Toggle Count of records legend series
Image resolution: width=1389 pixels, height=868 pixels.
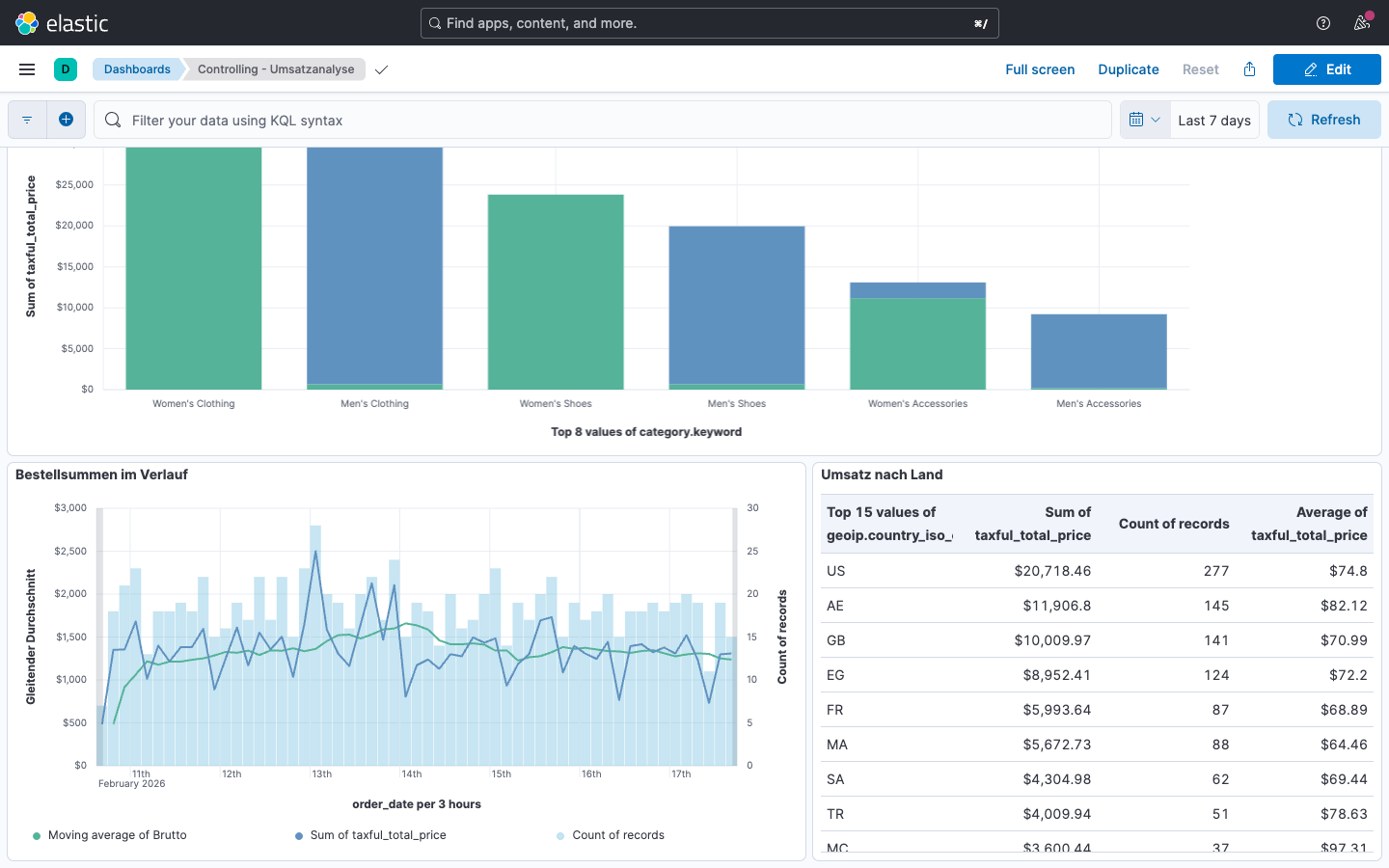point(617,835)
